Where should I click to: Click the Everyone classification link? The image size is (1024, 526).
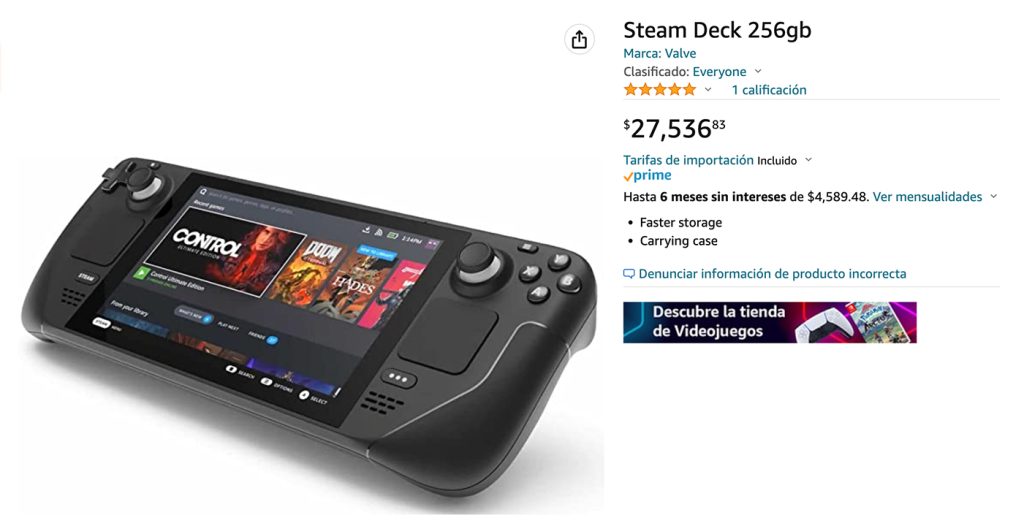click(719, 72)
